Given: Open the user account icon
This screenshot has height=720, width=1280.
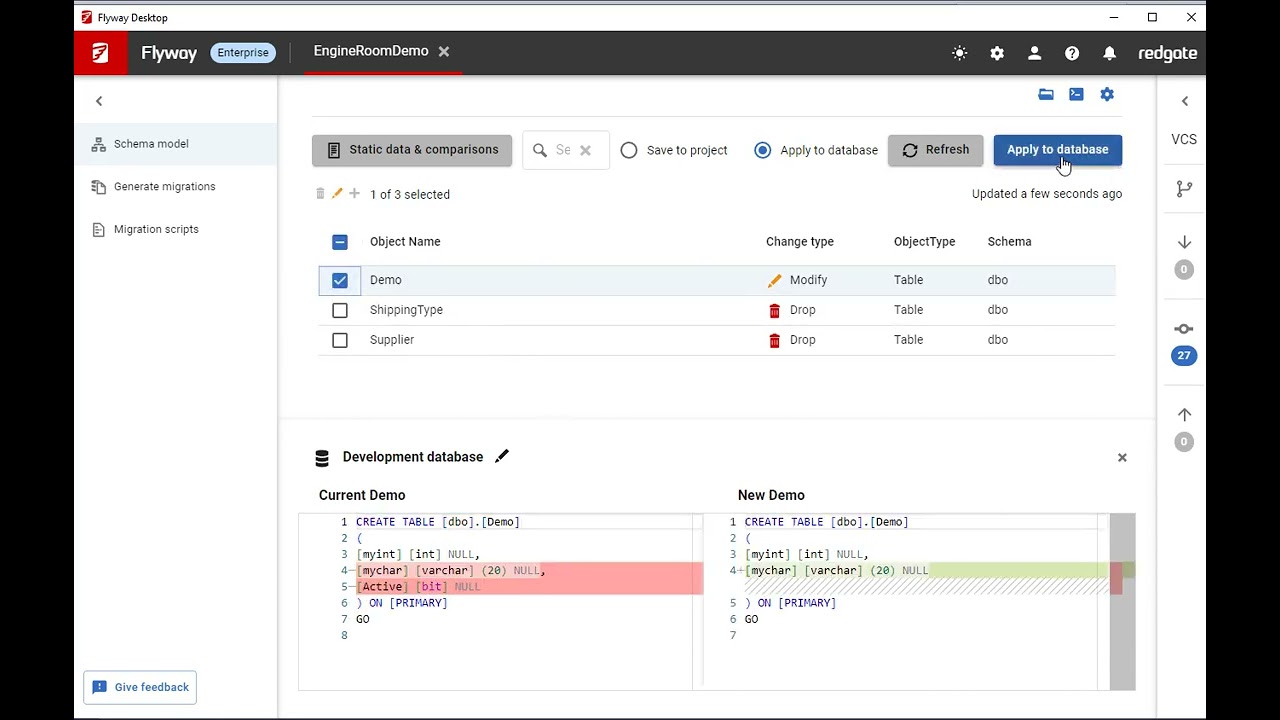Looking at the screenshot, I should 1034,53.
